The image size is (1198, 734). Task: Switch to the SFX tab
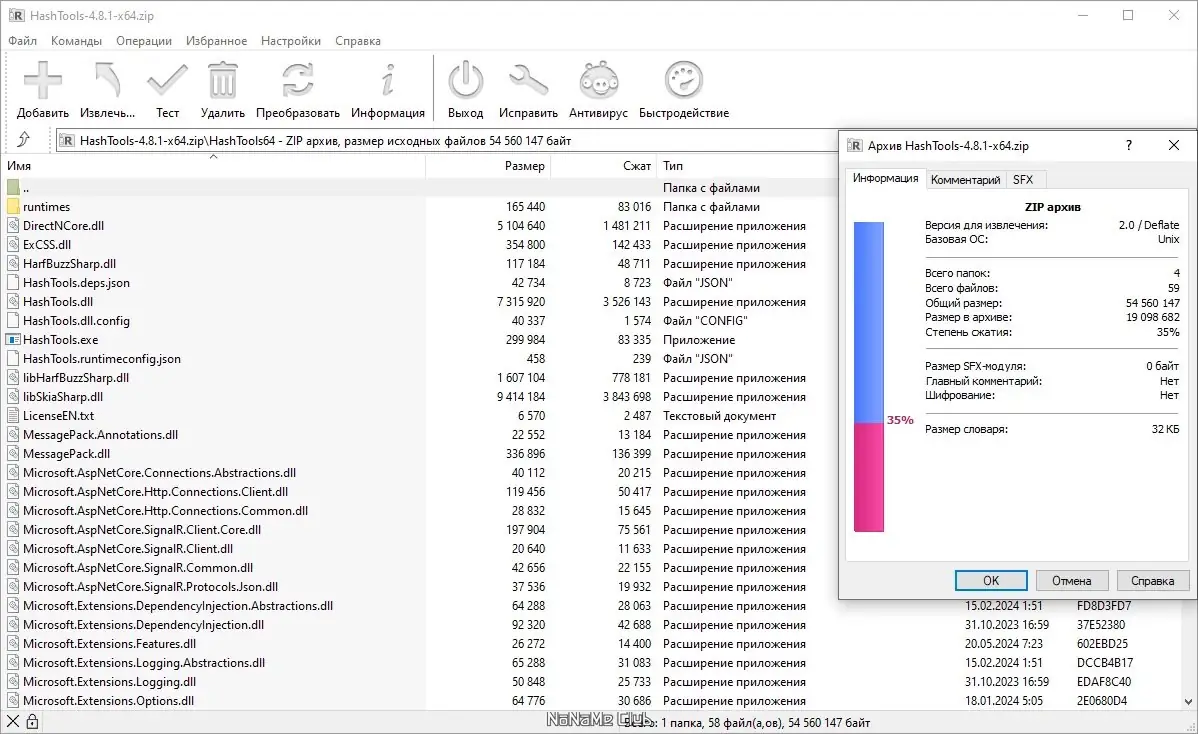tap(1023, 179)
